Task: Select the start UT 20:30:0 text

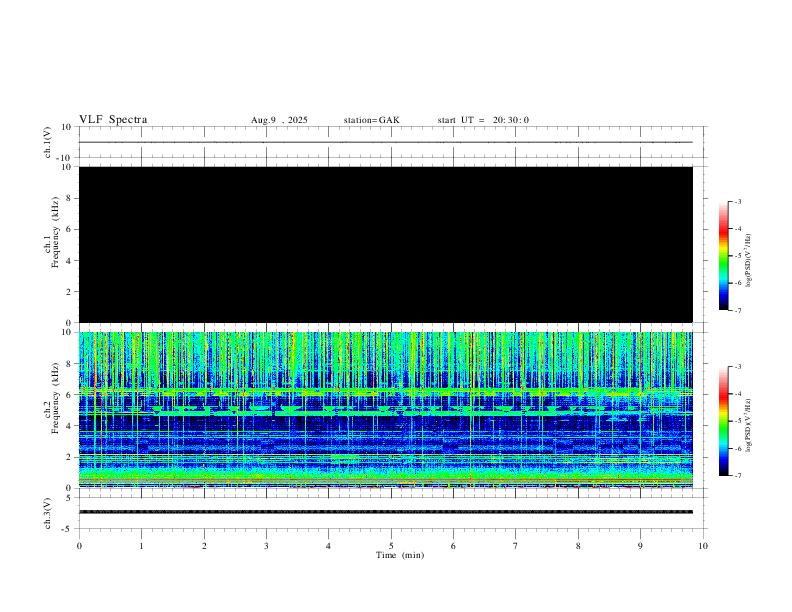Action: pos(483,120)
